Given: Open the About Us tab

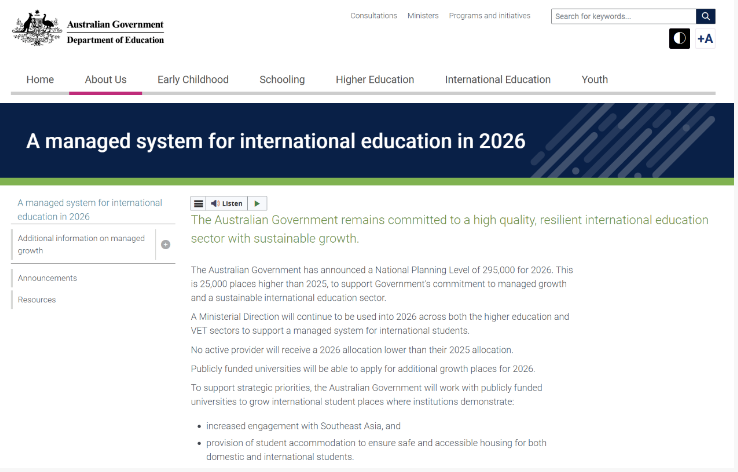Looking at the screenshot, I should click(x=105, y=80).
